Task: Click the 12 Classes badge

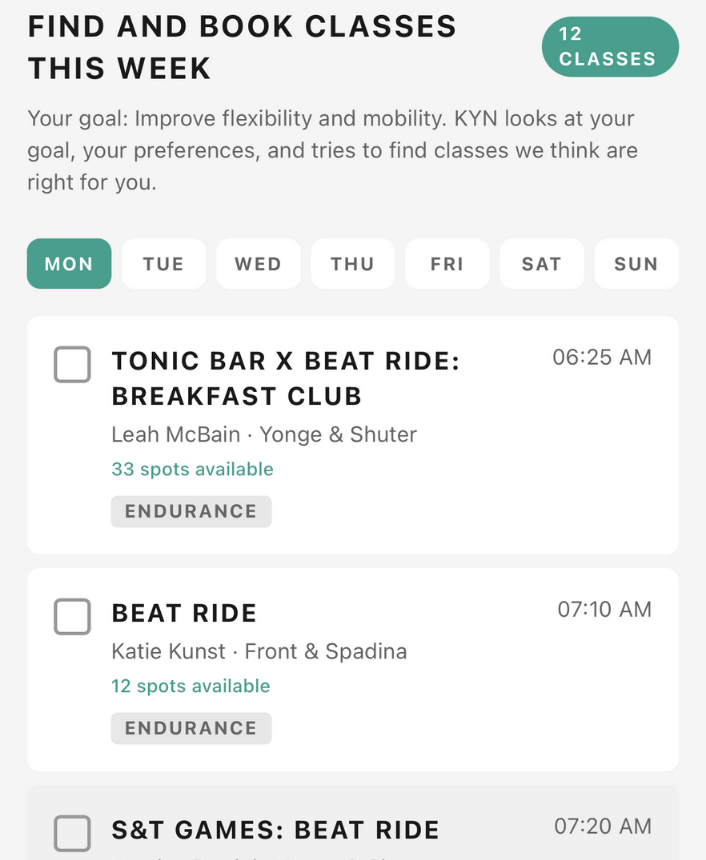Action: tap(609, 46)
